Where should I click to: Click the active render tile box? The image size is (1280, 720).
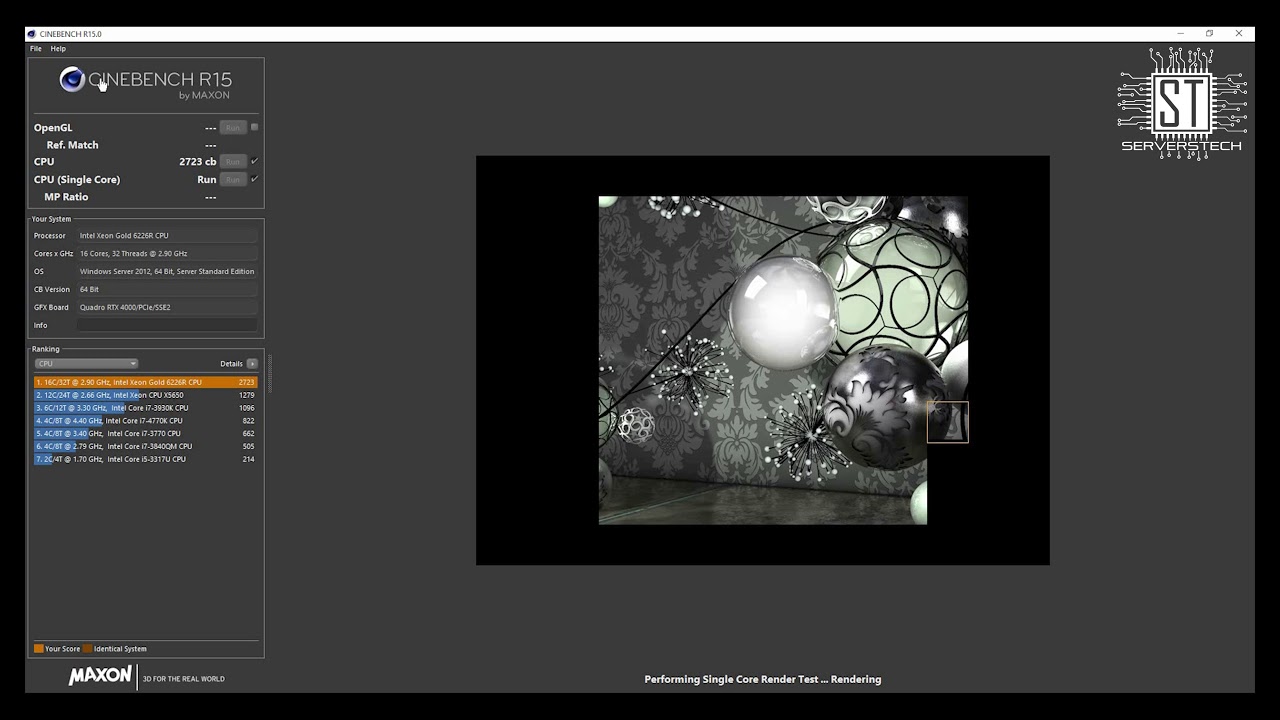(948, 422)
